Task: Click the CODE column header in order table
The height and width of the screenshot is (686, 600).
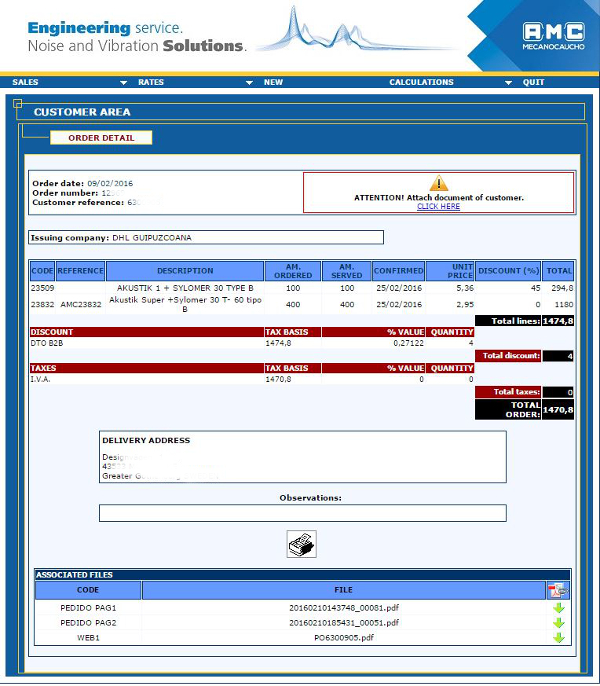Action: [x=42, y=271]
